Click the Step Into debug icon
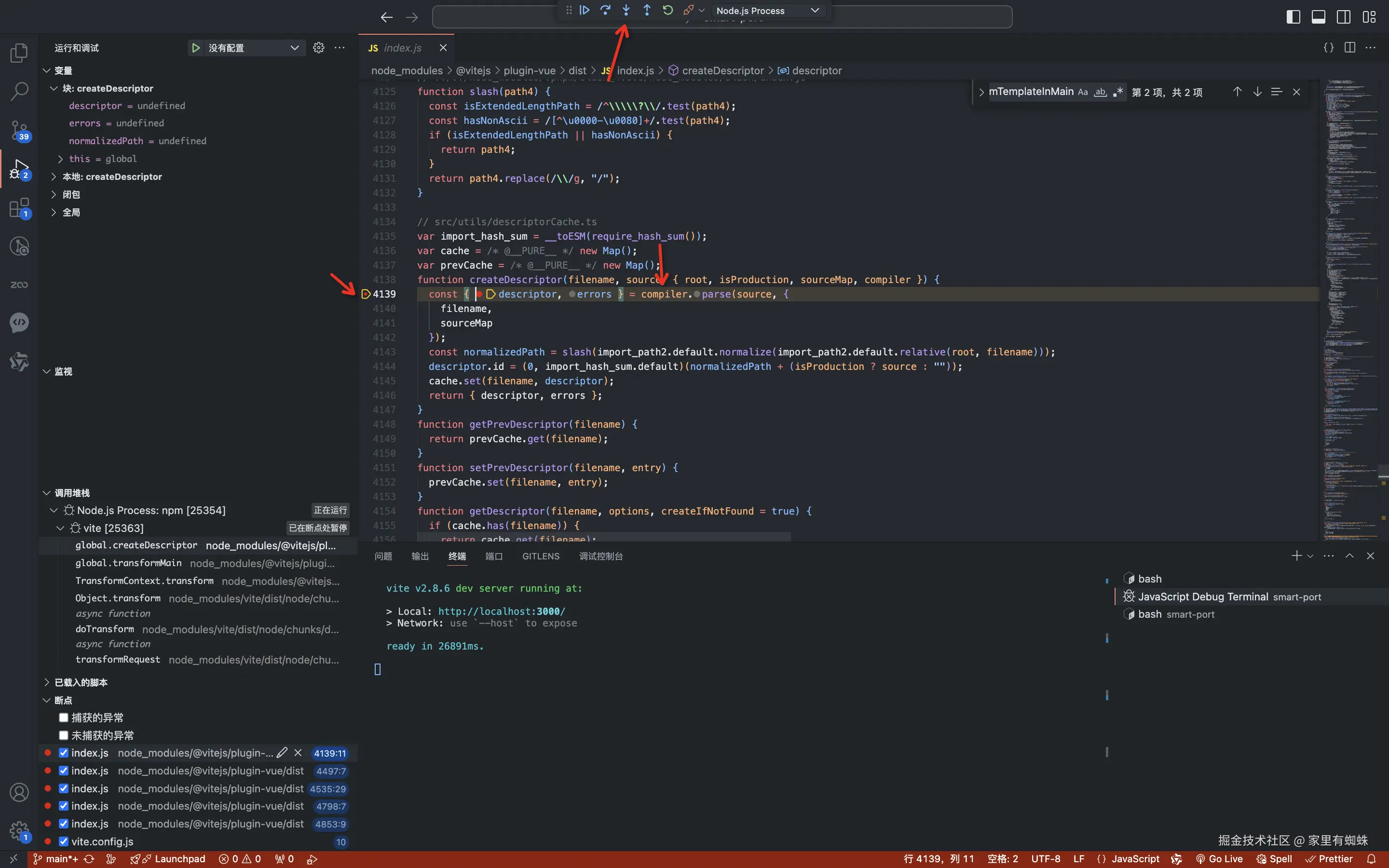This screenshot has width=1389, height=868. coord(626,10)
